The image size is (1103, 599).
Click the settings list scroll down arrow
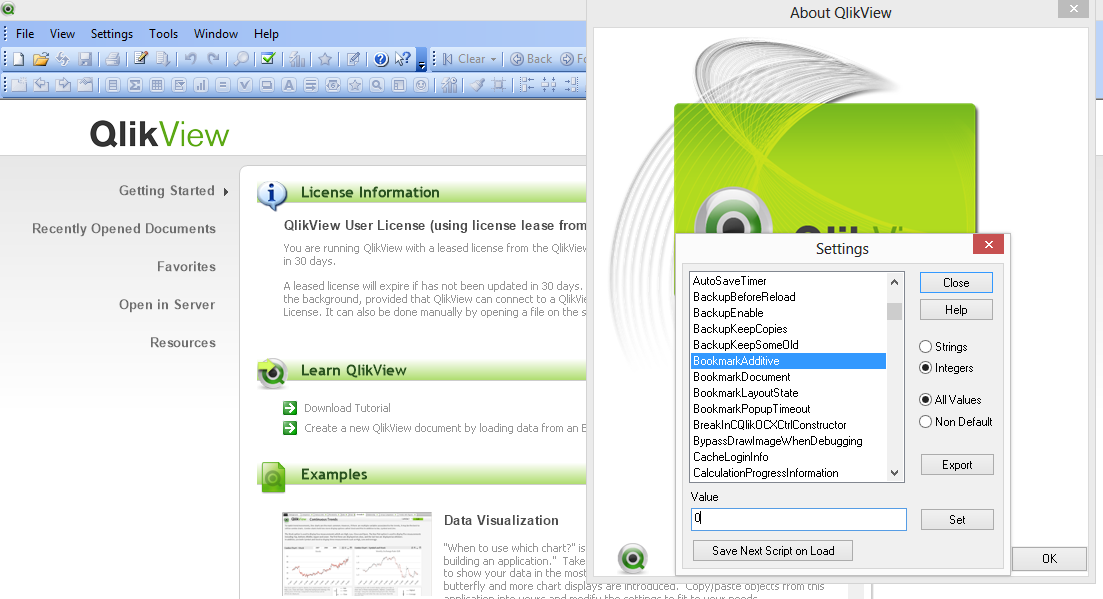[894, 473]
